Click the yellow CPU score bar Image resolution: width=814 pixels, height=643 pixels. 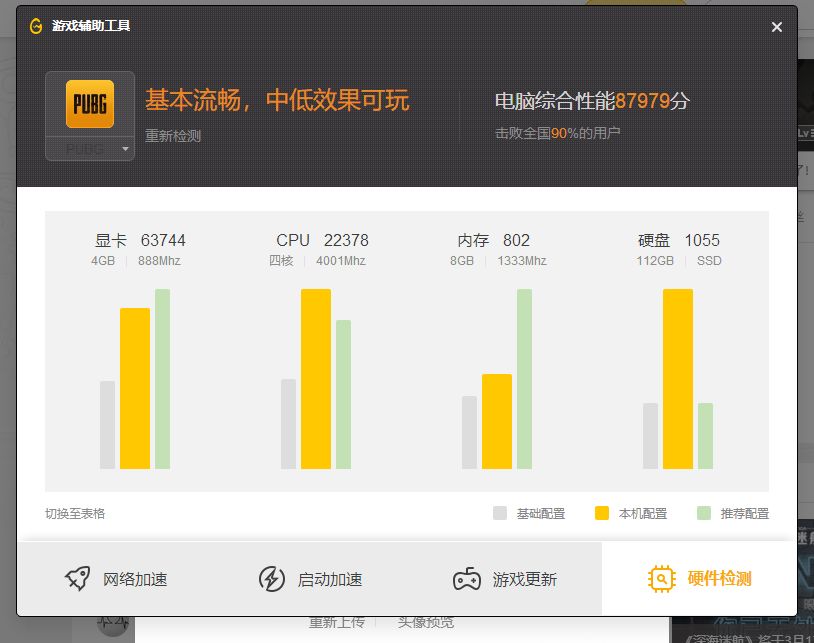[316, 379]
